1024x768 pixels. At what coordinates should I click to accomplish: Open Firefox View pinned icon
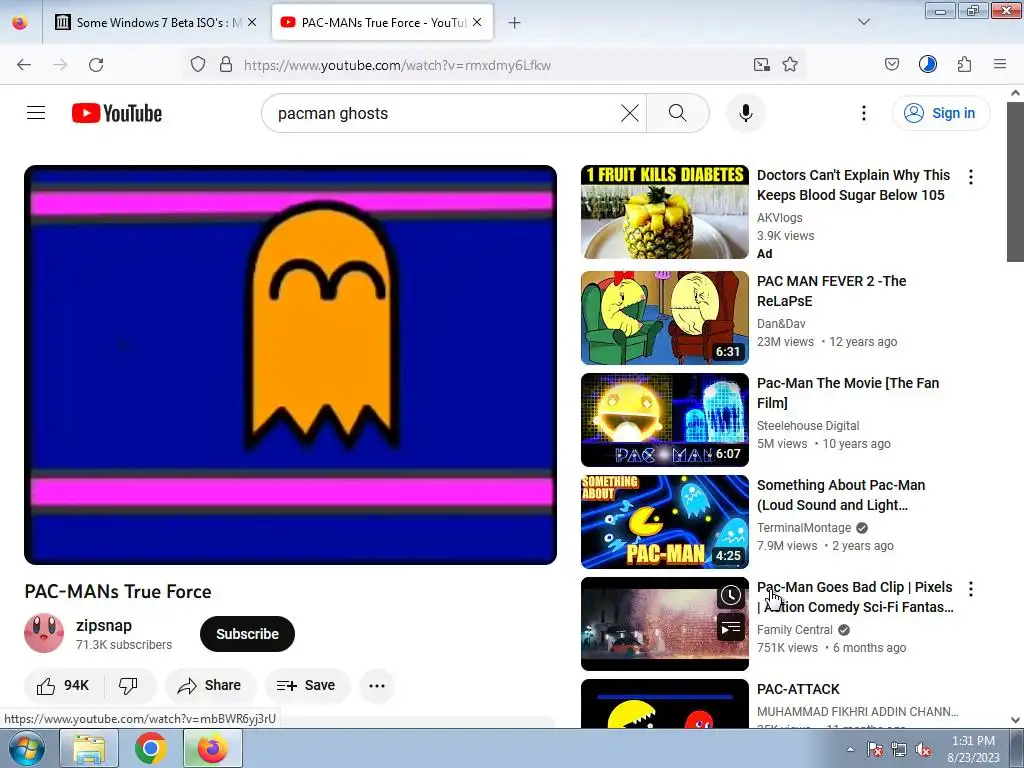click(x=20, y=23)
